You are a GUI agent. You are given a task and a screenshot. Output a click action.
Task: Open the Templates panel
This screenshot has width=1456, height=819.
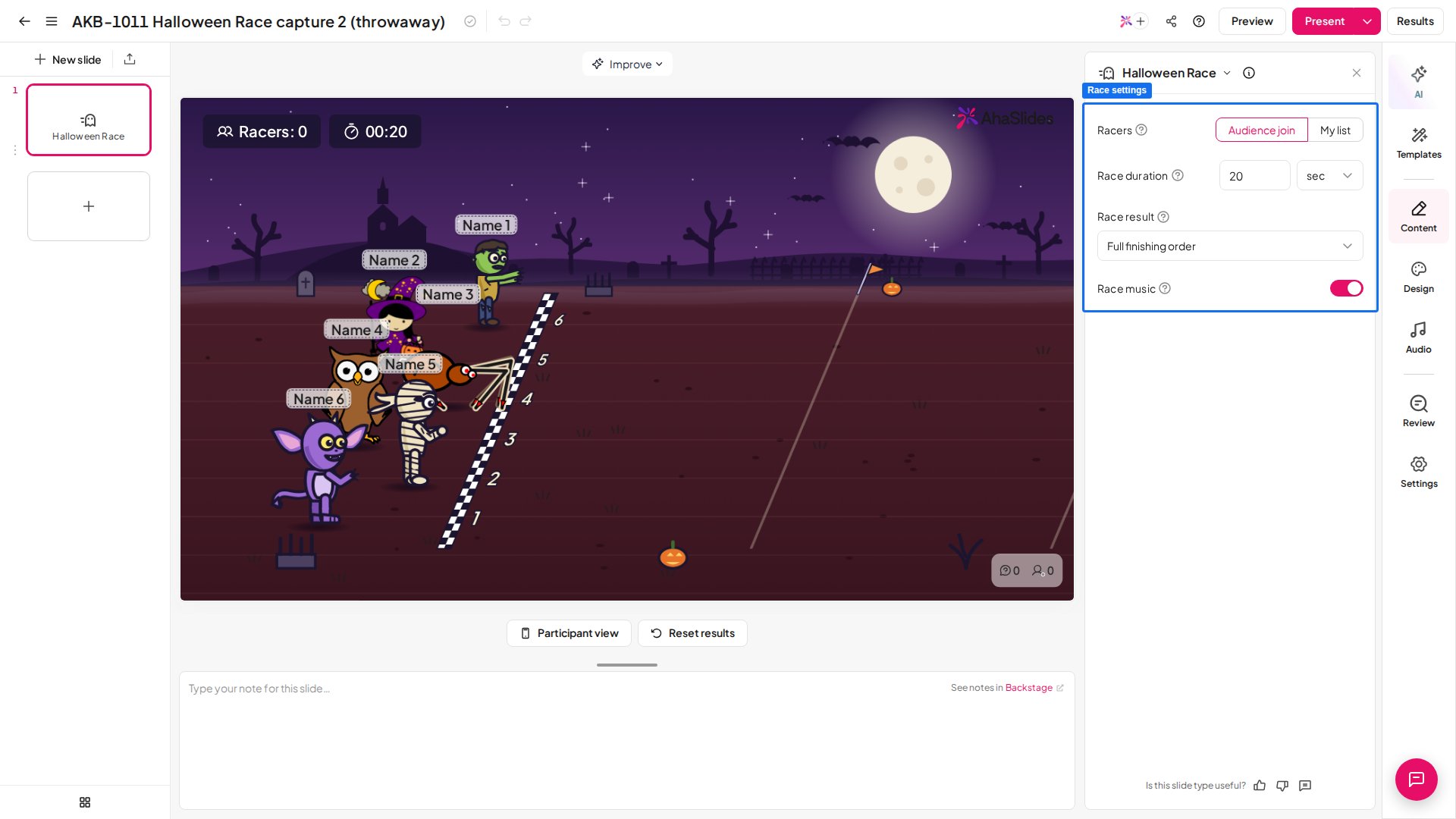[1419, 143]
